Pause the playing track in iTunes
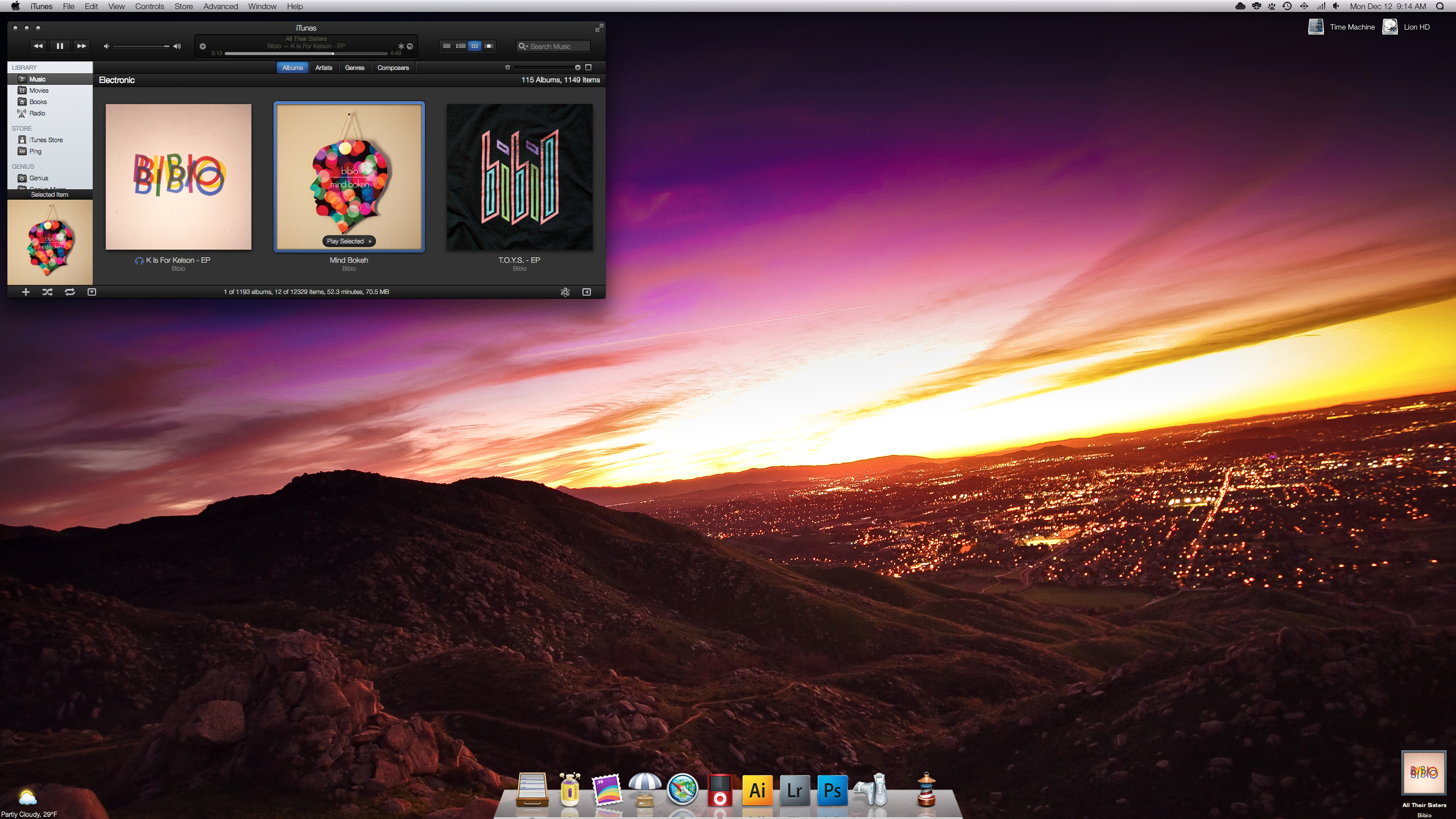This screenshot has height=819, width=1456. tap(60, 46)
